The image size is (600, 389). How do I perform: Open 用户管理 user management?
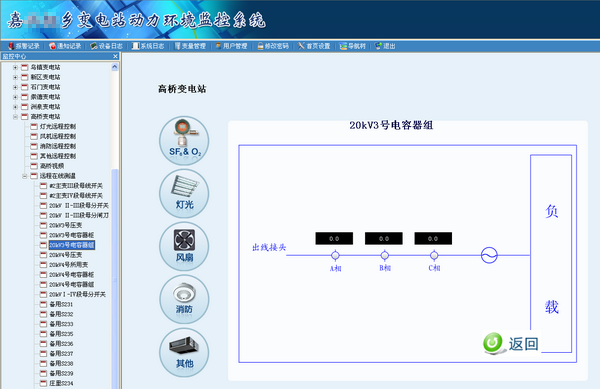pyautogui.click(x=232, y=46)
